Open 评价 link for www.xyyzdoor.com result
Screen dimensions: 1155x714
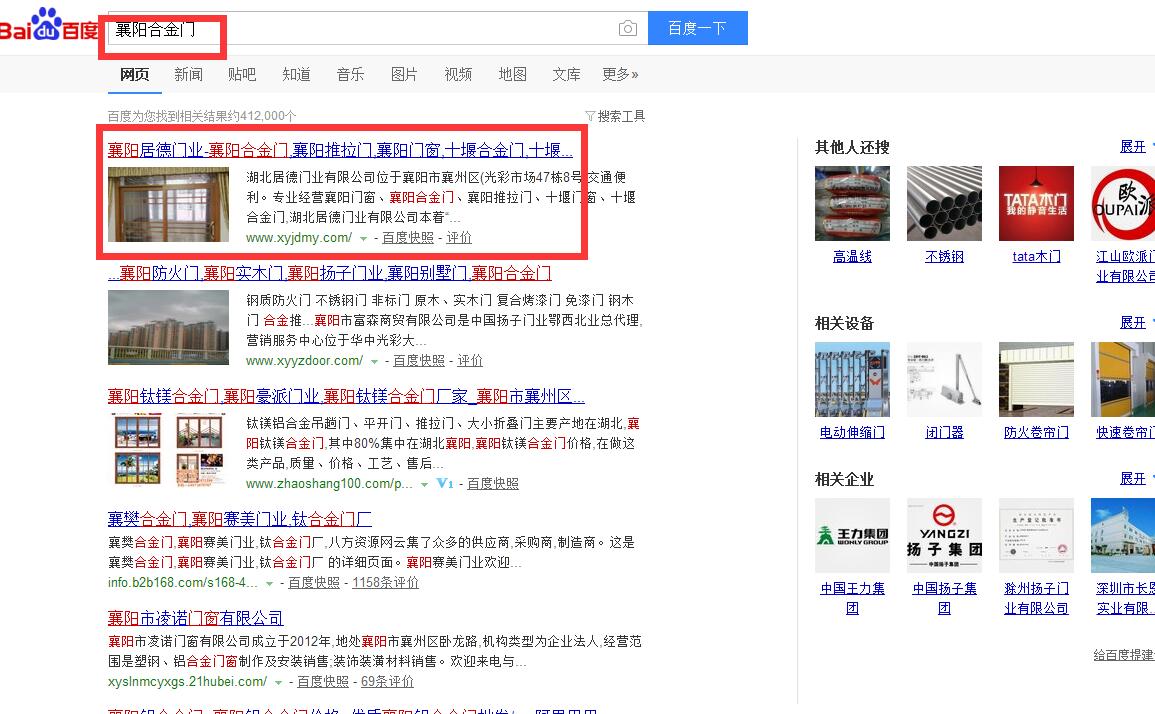470,361
